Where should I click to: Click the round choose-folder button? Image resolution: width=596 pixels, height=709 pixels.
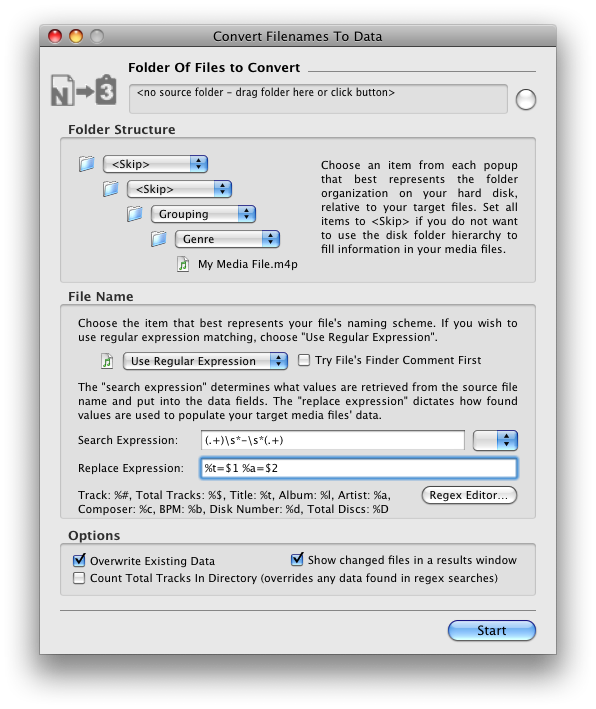(525, 99)
